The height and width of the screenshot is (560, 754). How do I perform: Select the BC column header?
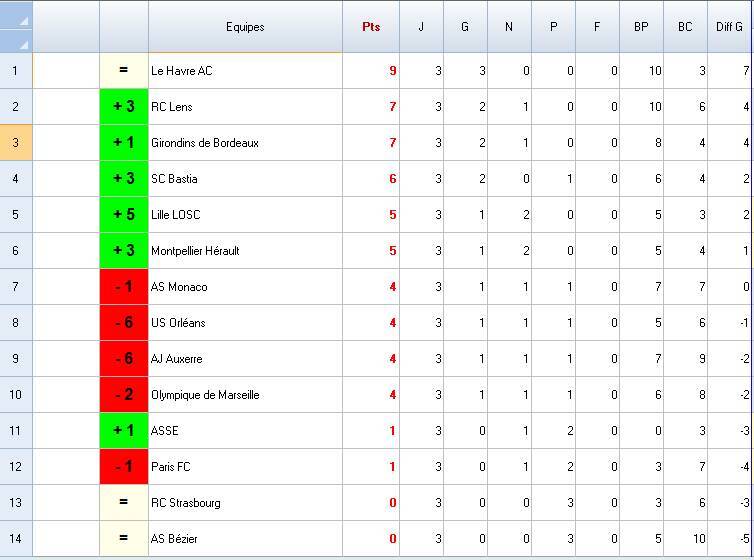(x=685, y=27)
